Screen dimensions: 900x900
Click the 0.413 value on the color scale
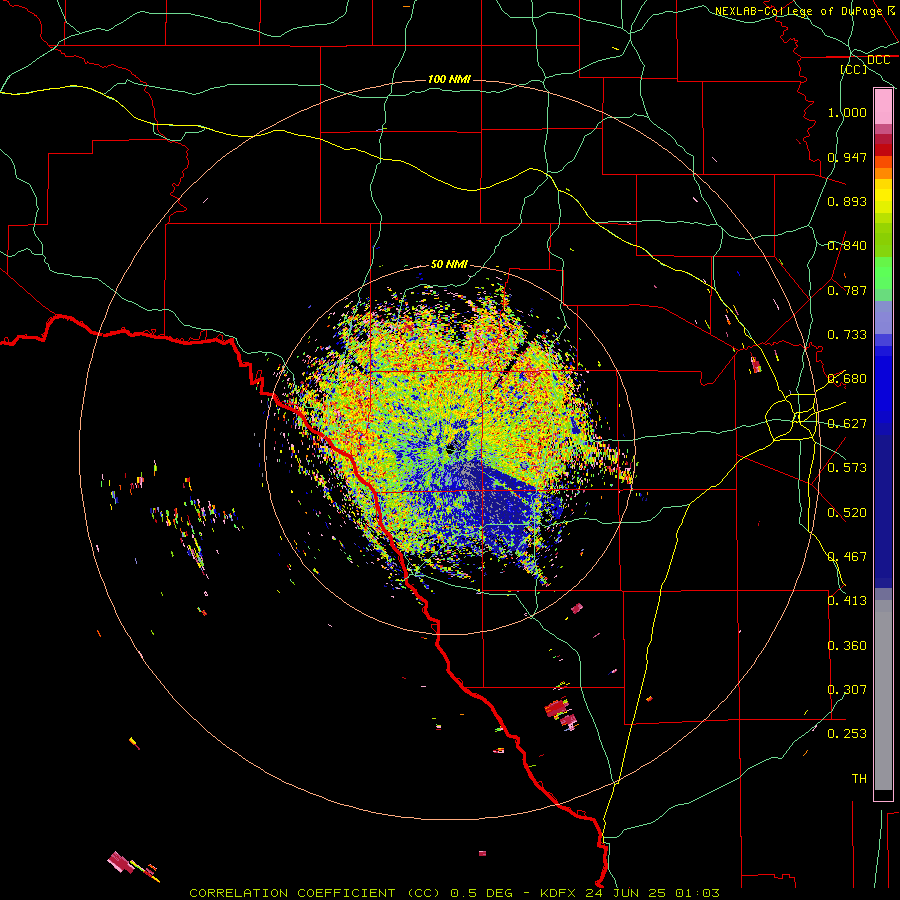pyautogui.click(x=847, y=601)
